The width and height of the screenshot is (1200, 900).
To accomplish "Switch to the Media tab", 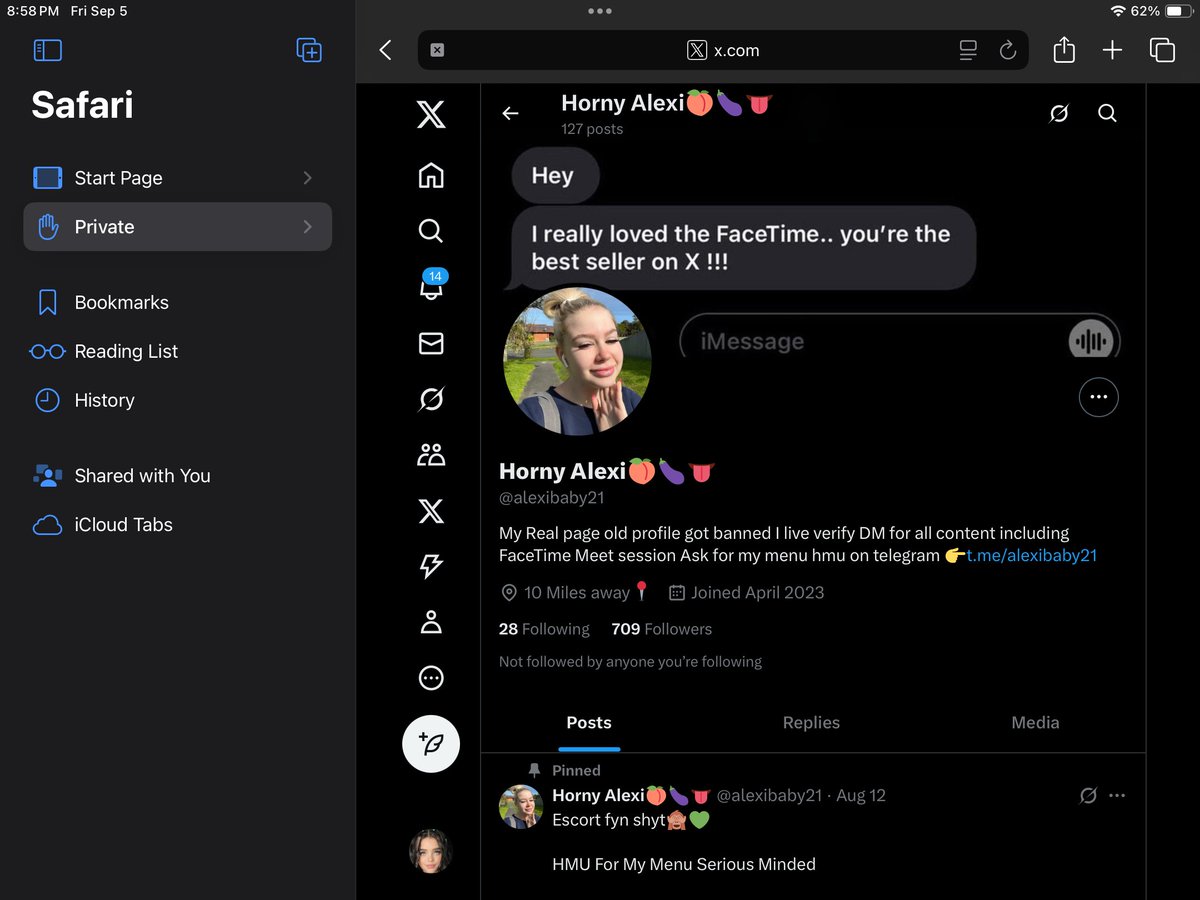I will tap(1035, 722).
